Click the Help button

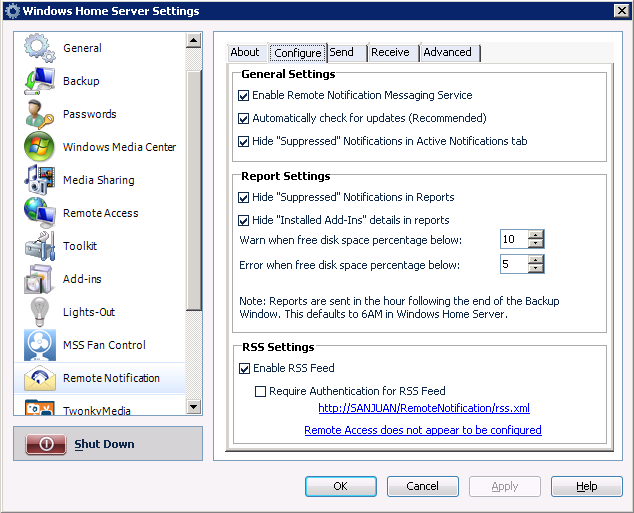pyautogui.click(x=587, y=486)
